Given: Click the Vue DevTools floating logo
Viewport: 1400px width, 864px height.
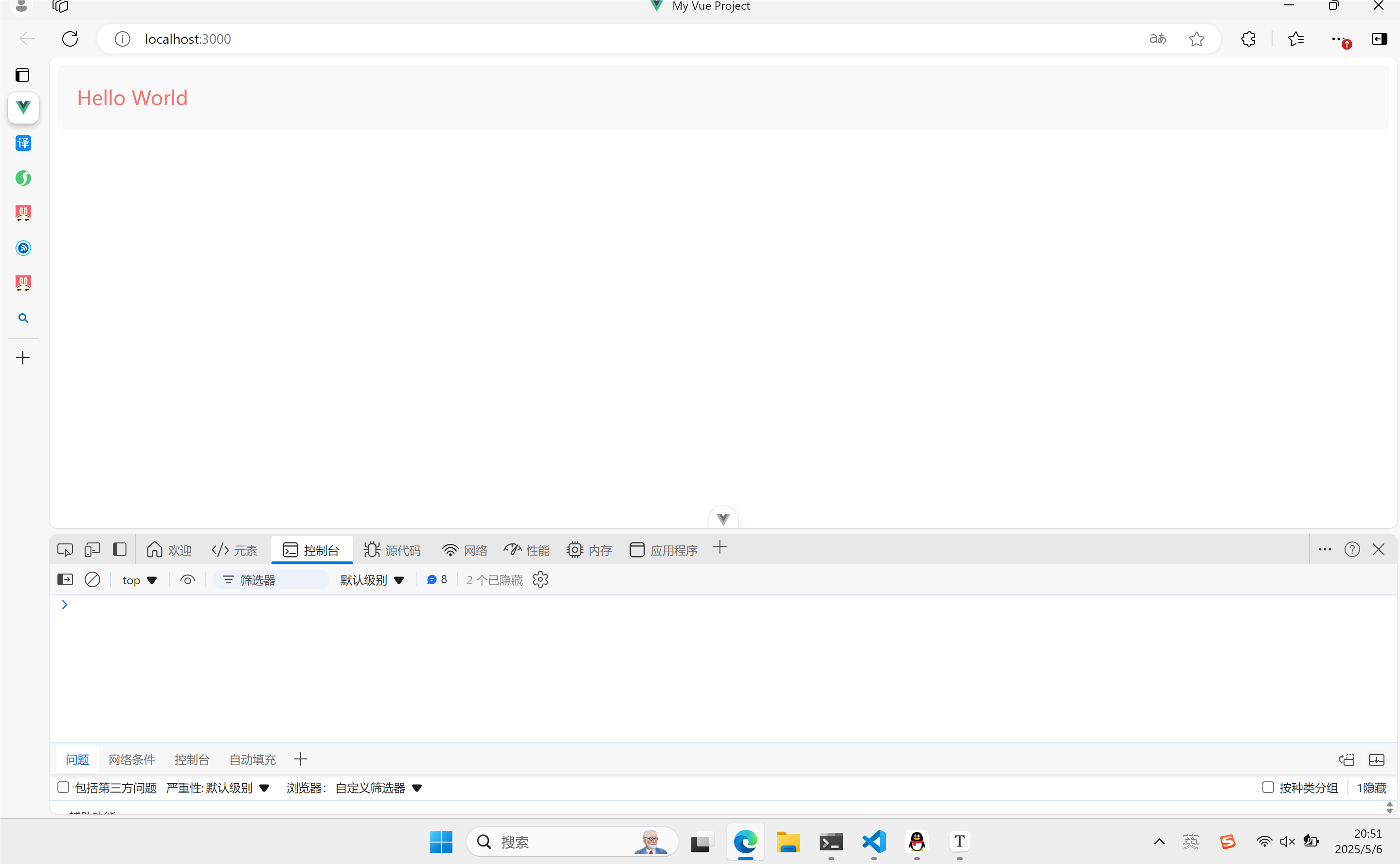Looking at the screenshot, I should click(x=723, y=519).
